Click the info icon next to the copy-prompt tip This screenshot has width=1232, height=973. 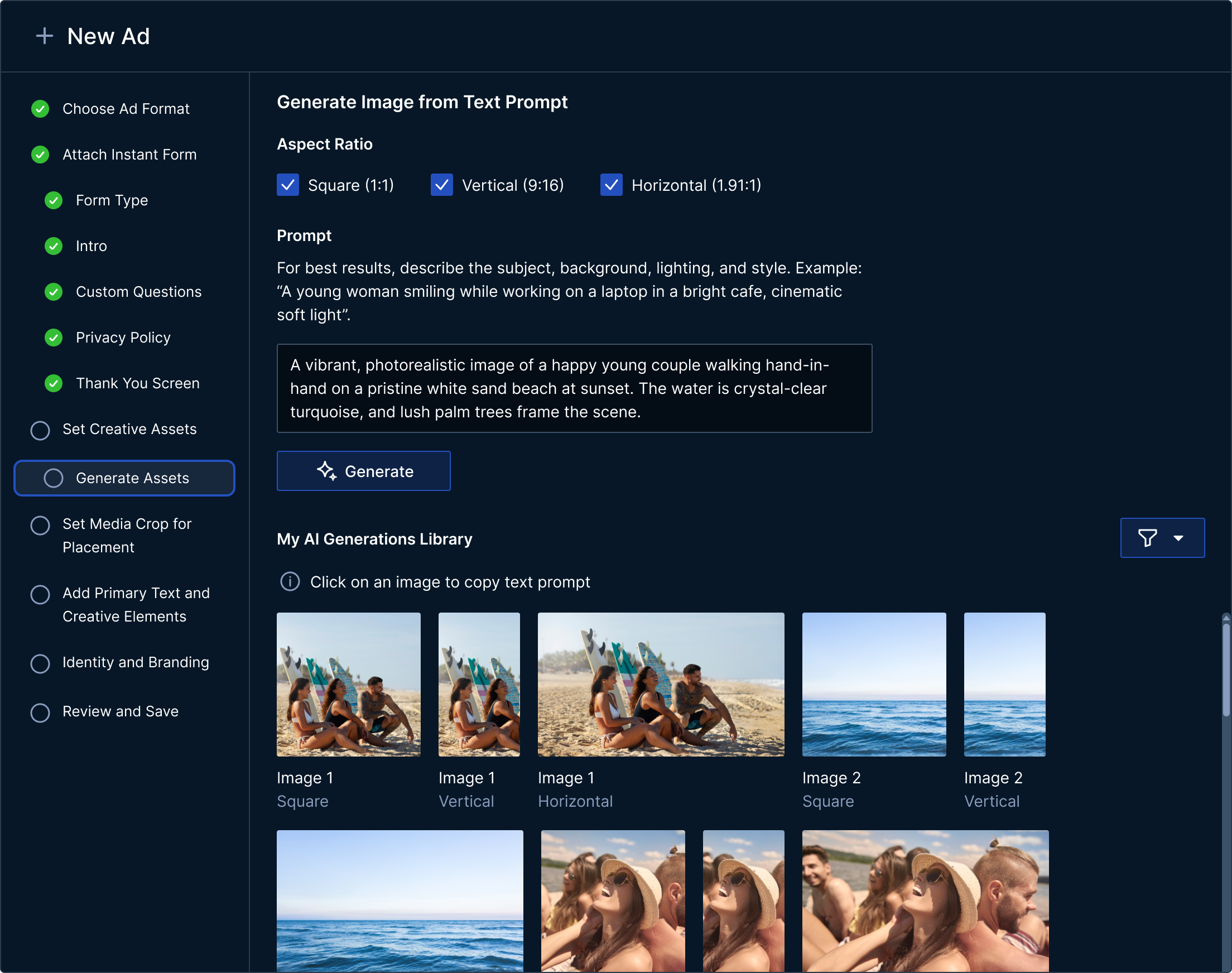(x=290, y=582)
